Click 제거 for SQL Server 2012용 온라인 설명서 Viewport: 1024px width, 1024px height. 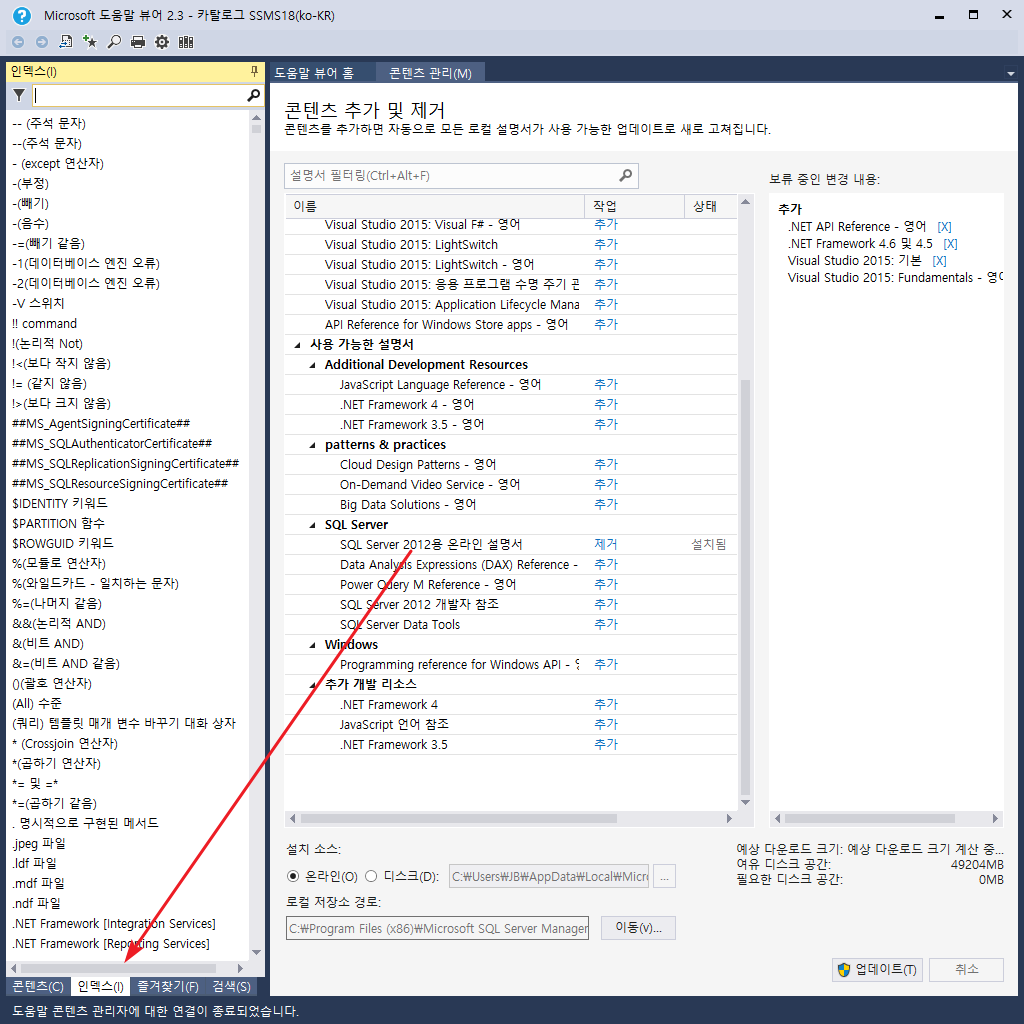[x=605, y=545]
